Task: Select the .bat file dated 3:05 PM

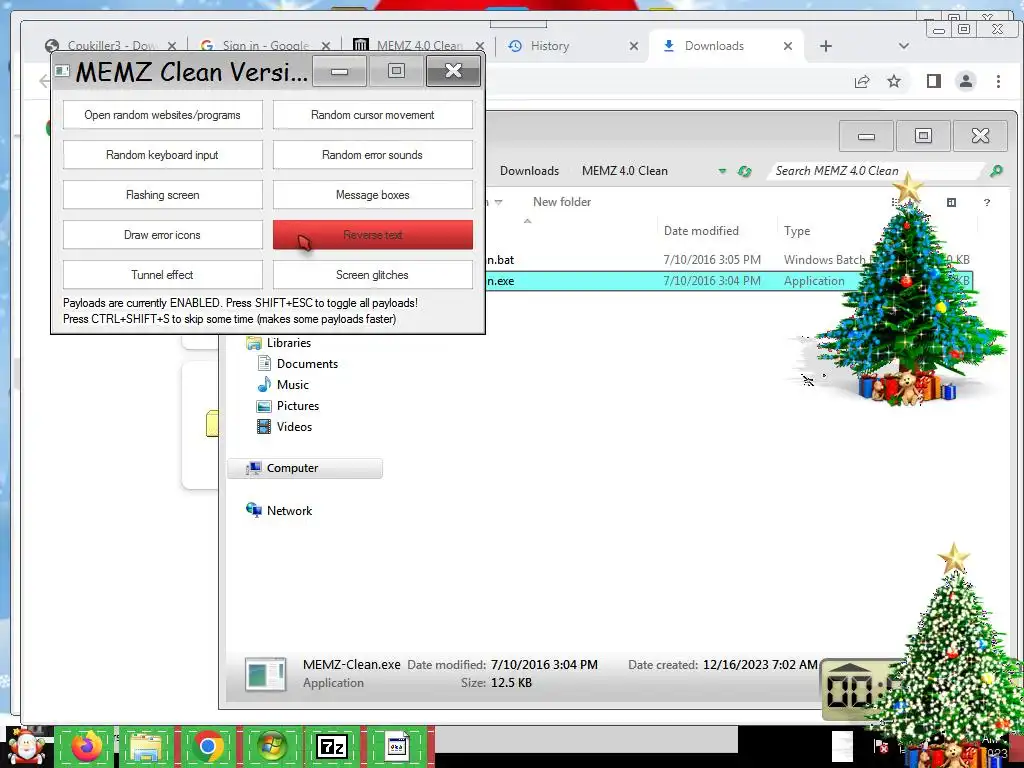Action: (x=729, y=260)
